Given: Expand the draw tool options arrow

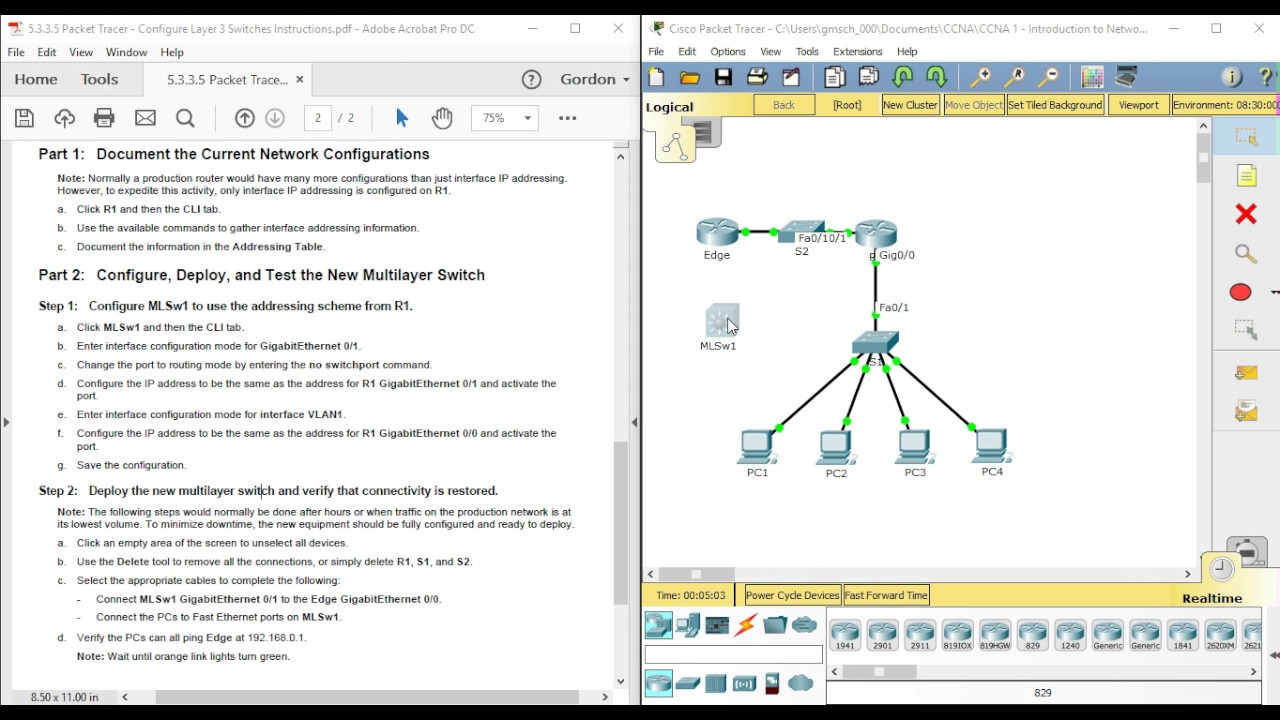Looking at the screenshot, I should tap(1274, 292).
